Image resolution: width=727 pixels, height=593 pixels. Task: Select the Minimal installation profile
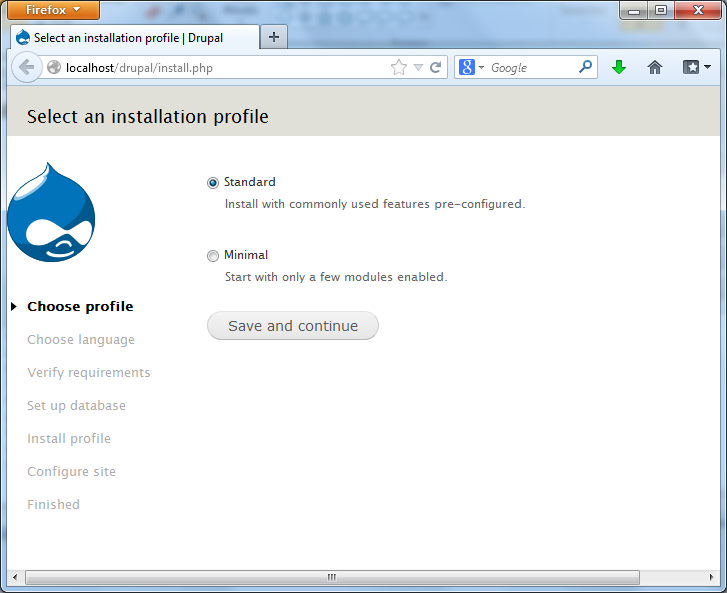pyautogui.click(x=213, y=256)
